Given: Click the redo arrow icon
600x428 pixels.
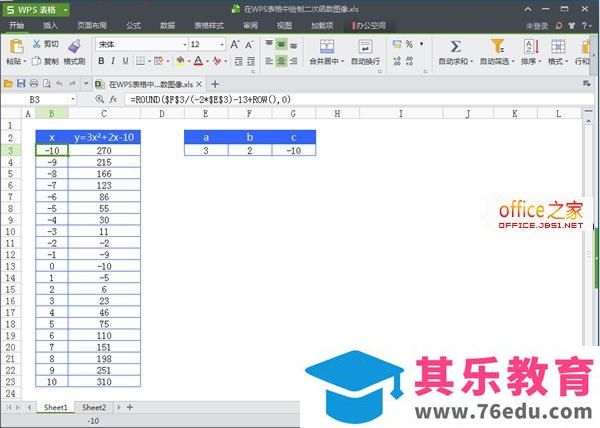Looking at the screenshot, I should pos(72,83).
